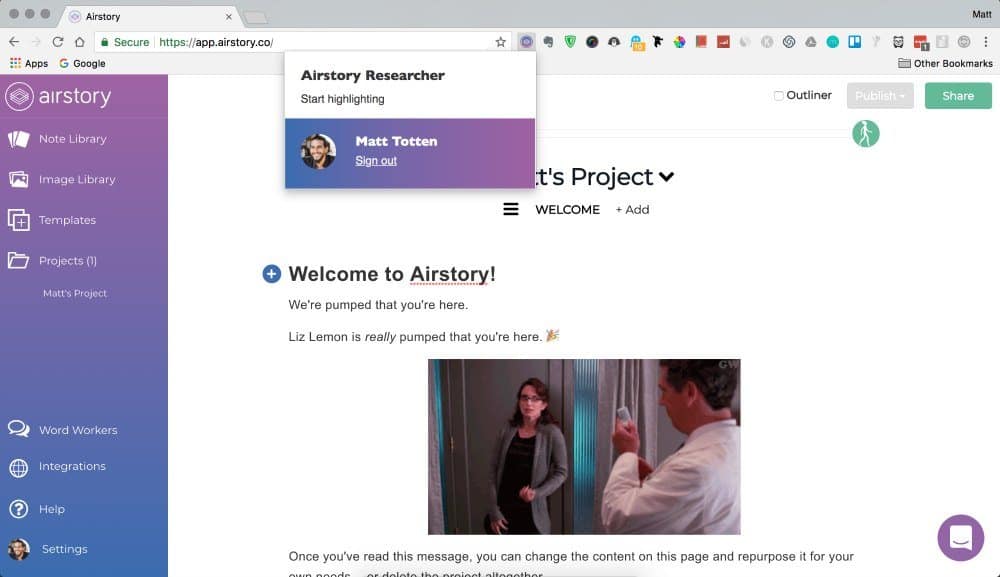The width and height of the screenshot is (1000, 577).
Task: Open Help from the sidebar
Action: click(37, 509)
